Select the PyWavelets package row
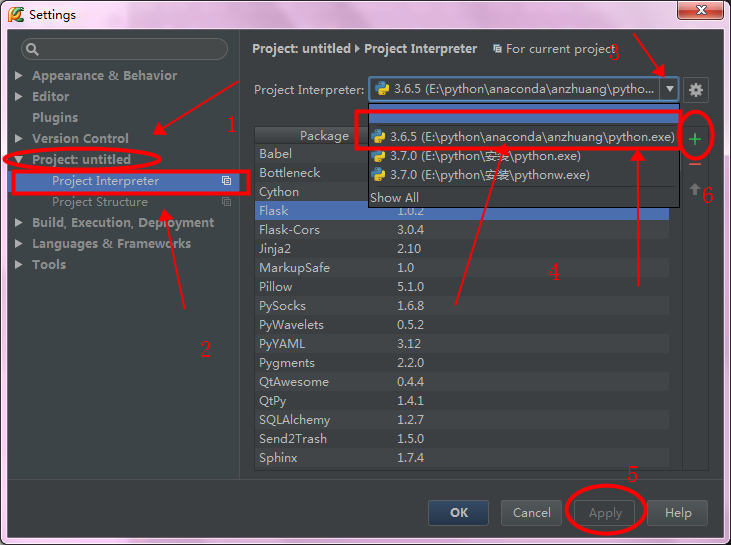The image size is (731, 545). pyautogui.click(x=462, y=324)
